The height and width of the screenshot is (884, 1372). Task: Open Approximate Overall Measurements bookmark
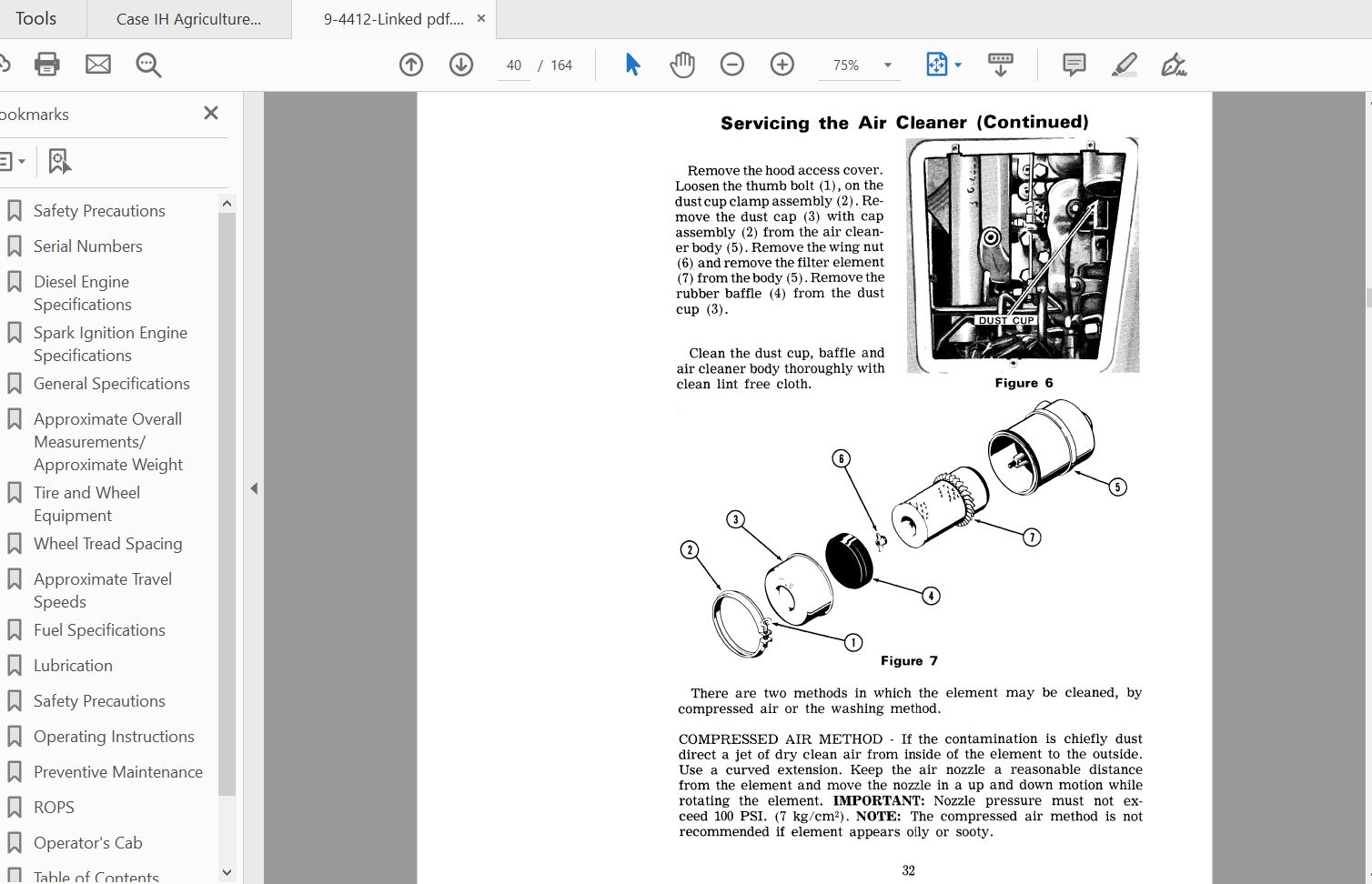pos(108,442)
